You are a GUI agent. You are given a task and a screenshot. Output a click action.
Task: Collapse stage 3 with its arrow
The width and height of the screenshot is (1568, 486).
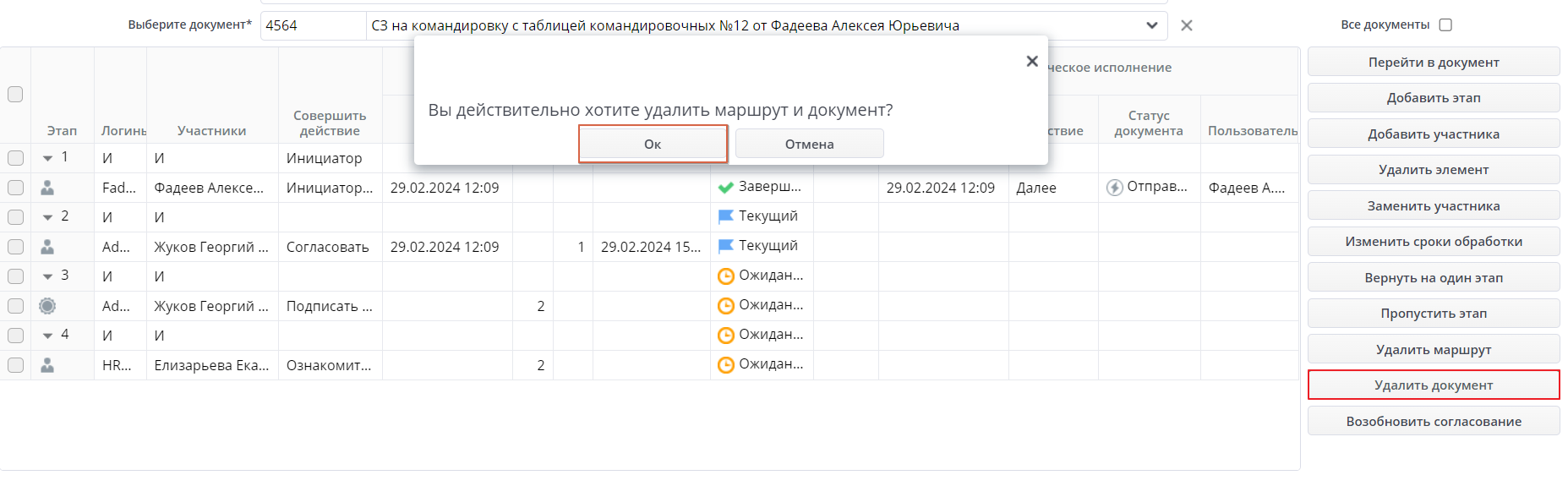(47, 276)
